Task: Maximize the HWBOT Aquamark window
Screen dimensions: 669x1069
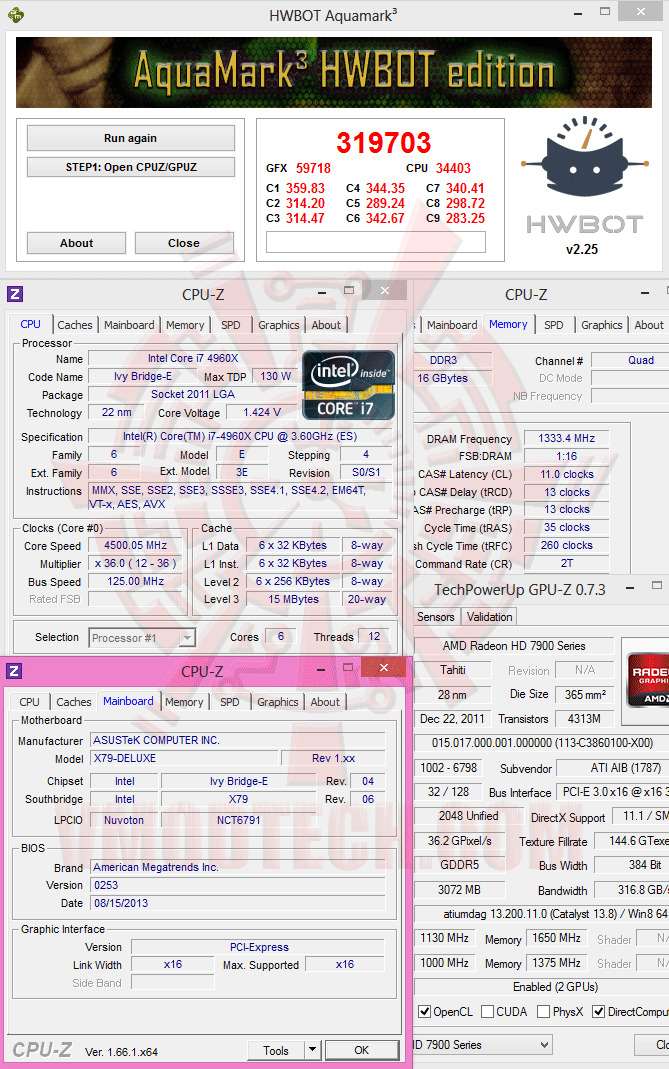Action: click(x=605, y=12)
